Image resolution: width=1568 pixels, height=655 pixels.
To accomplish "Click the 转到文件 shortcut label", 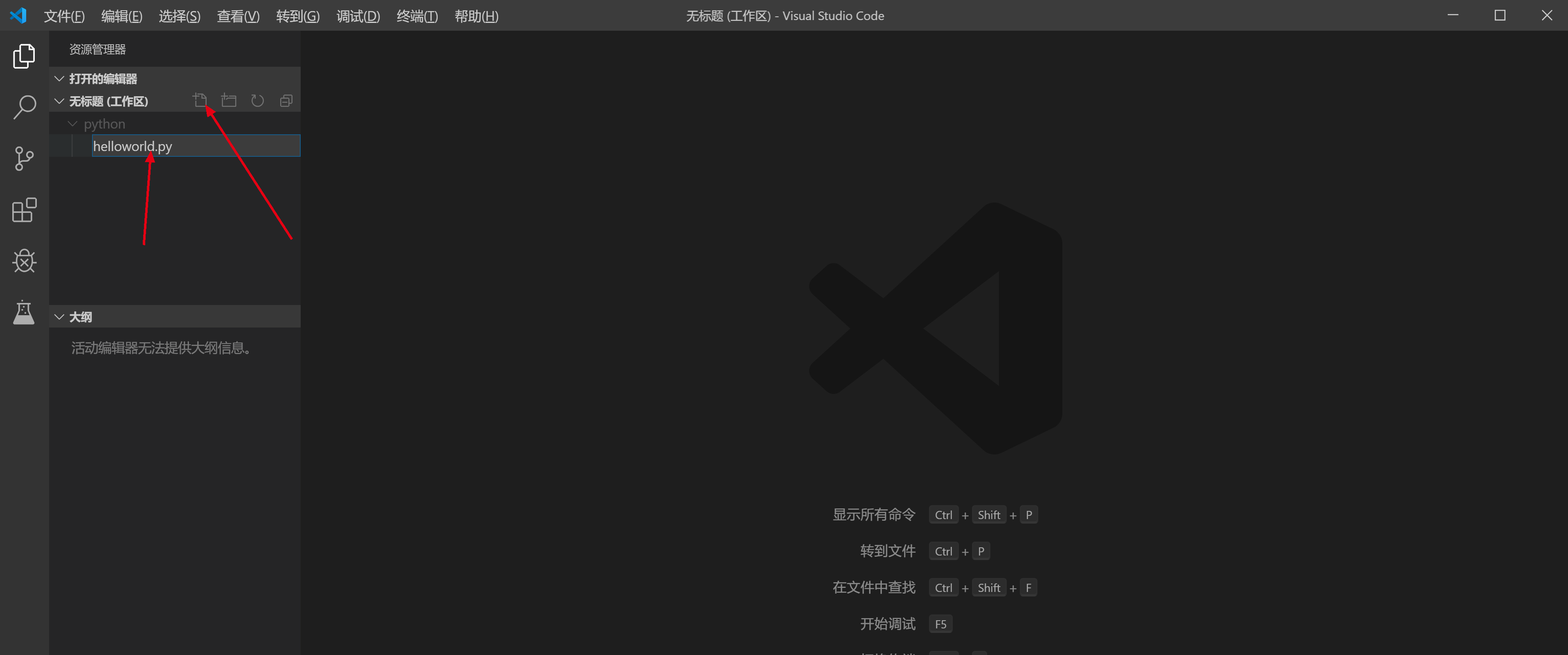I will click(887, 551).
